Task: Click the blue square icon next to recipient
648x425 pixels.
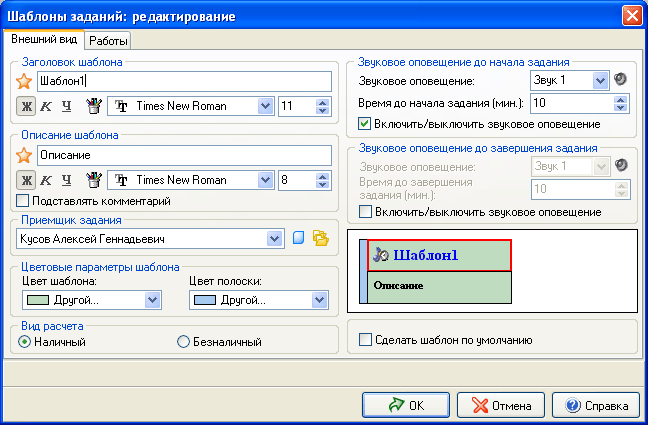Action: point(297,238)
